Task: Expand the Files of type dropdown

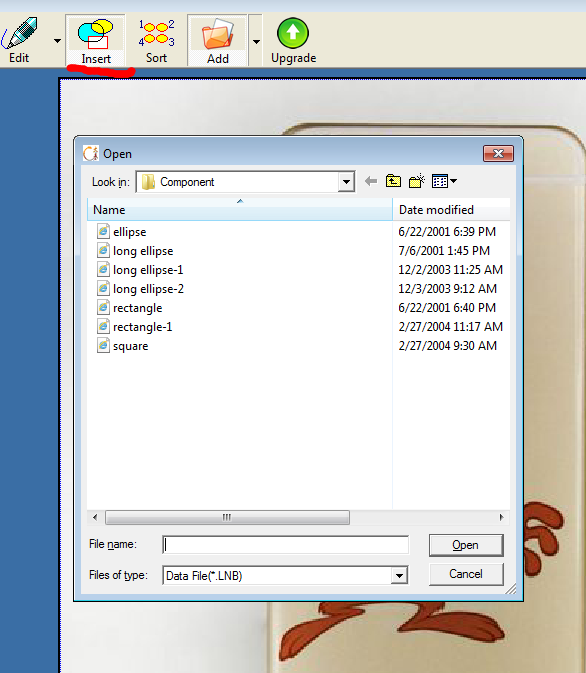Action: pyautogui.click(x=399, y=576)
